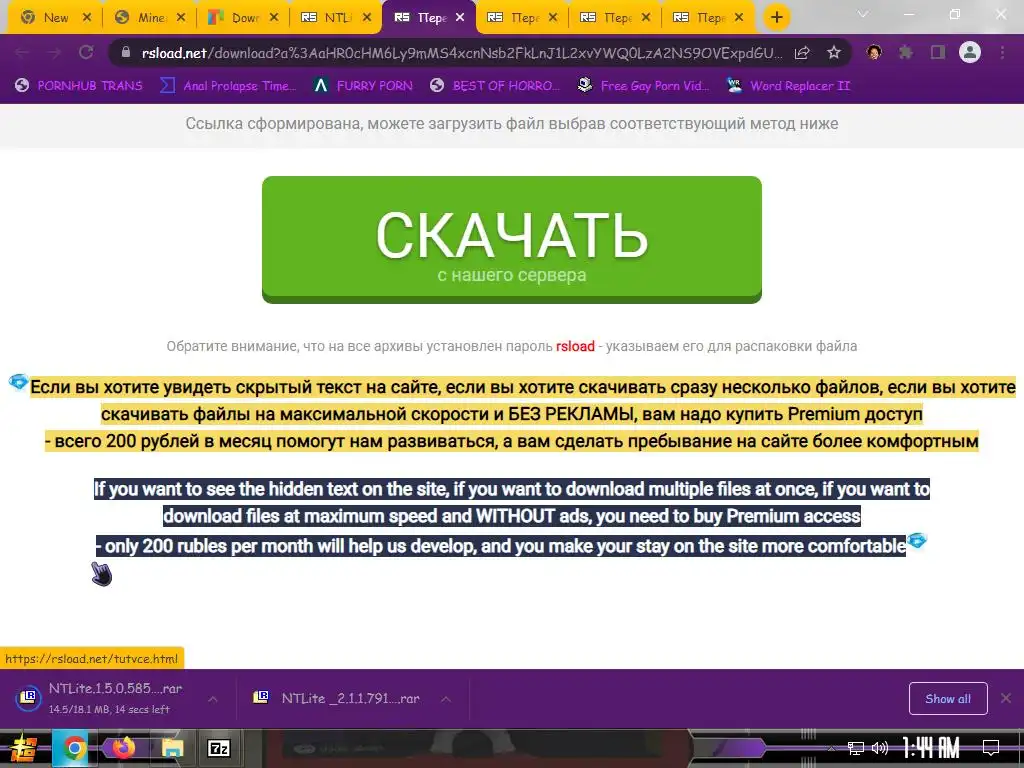Close the 'New' tab

coord(87,18)
